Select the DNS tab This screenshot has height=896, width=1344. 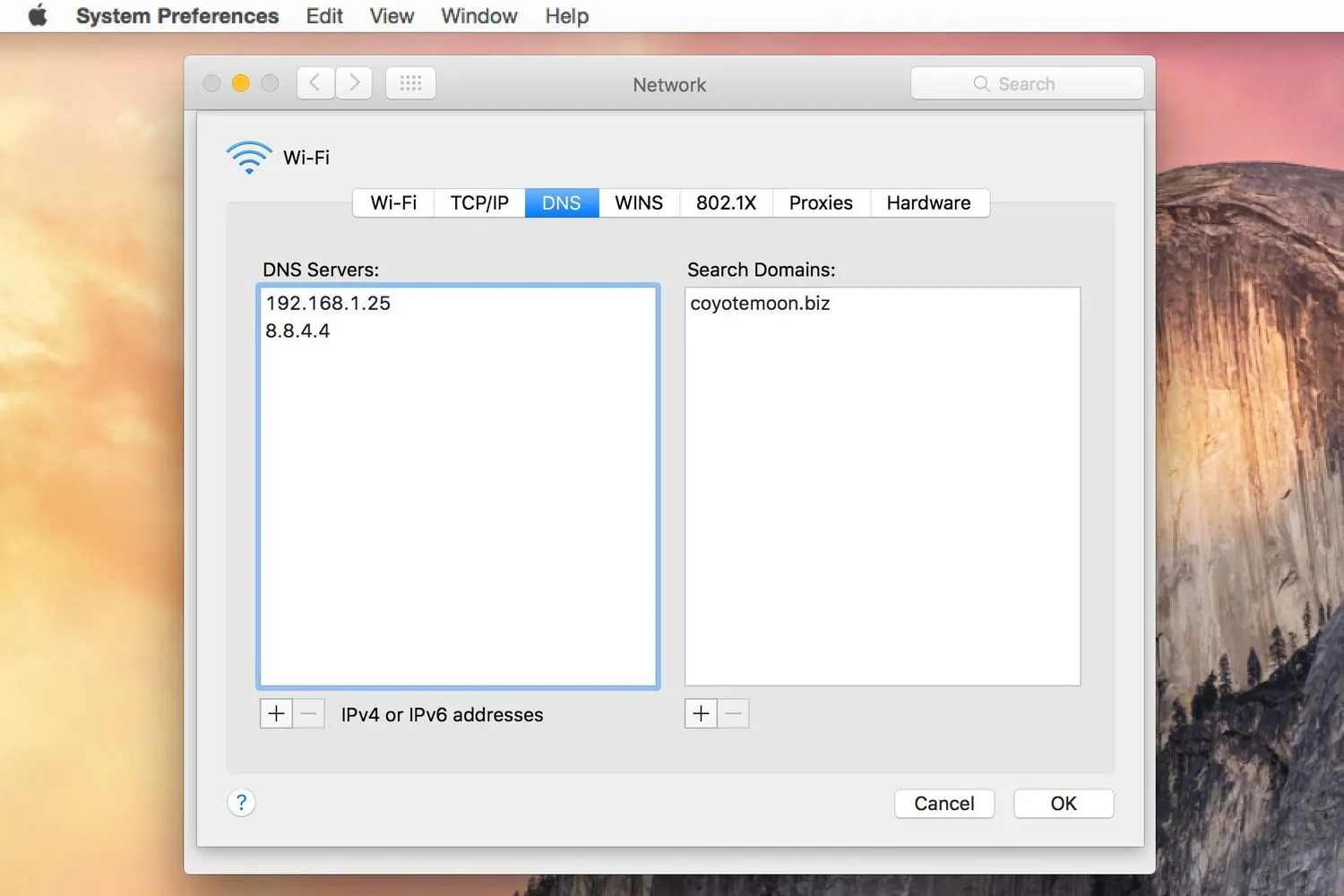pos(562,203)
